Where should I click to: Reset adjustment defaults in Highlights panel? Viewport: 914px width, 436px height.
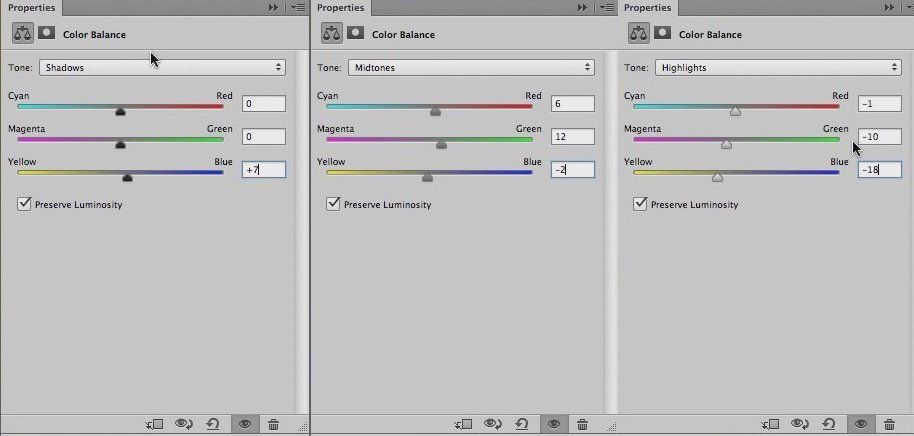[829, 424]
